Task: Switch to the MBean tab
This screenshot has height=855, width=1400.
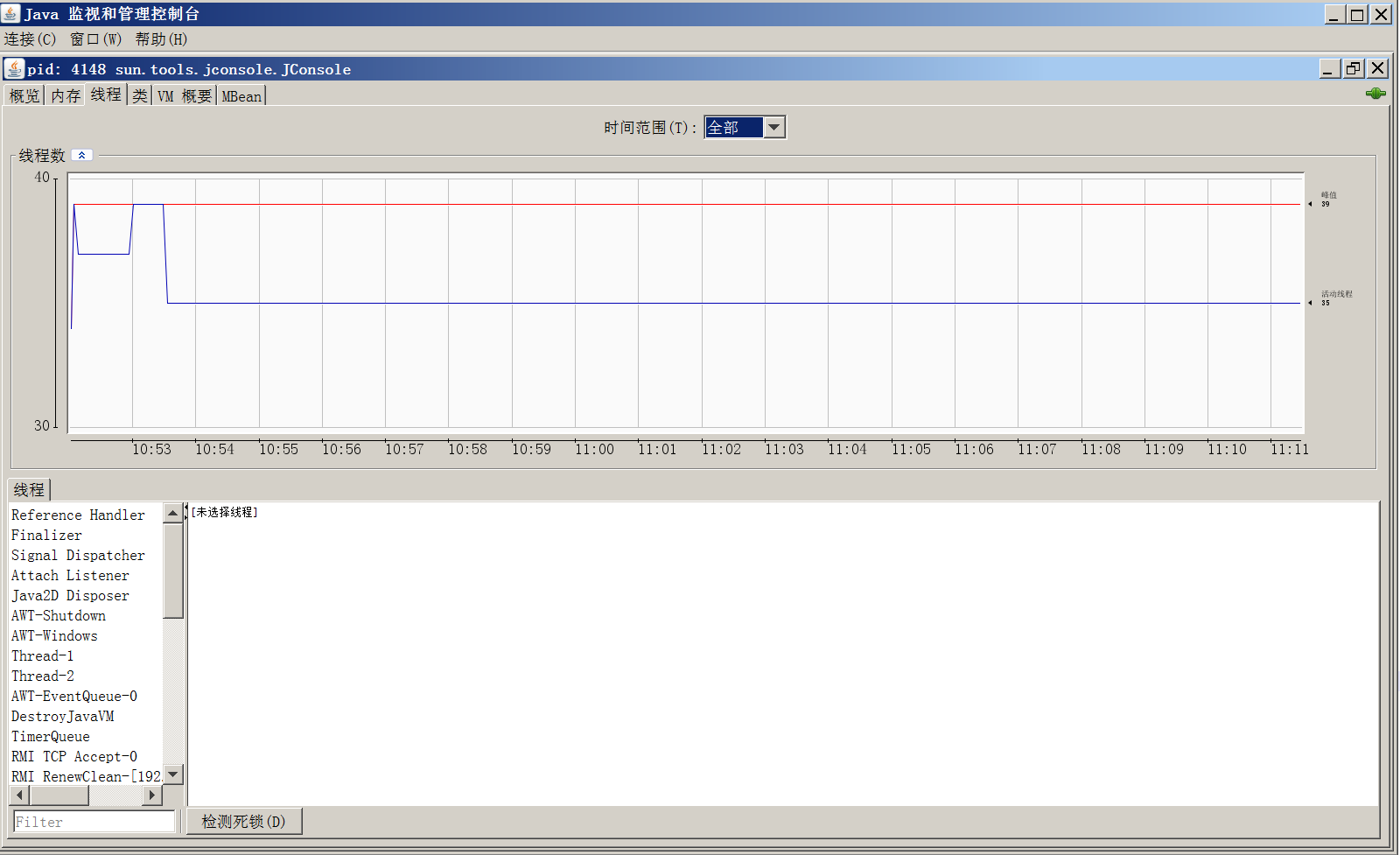Action: click(241, 95)
